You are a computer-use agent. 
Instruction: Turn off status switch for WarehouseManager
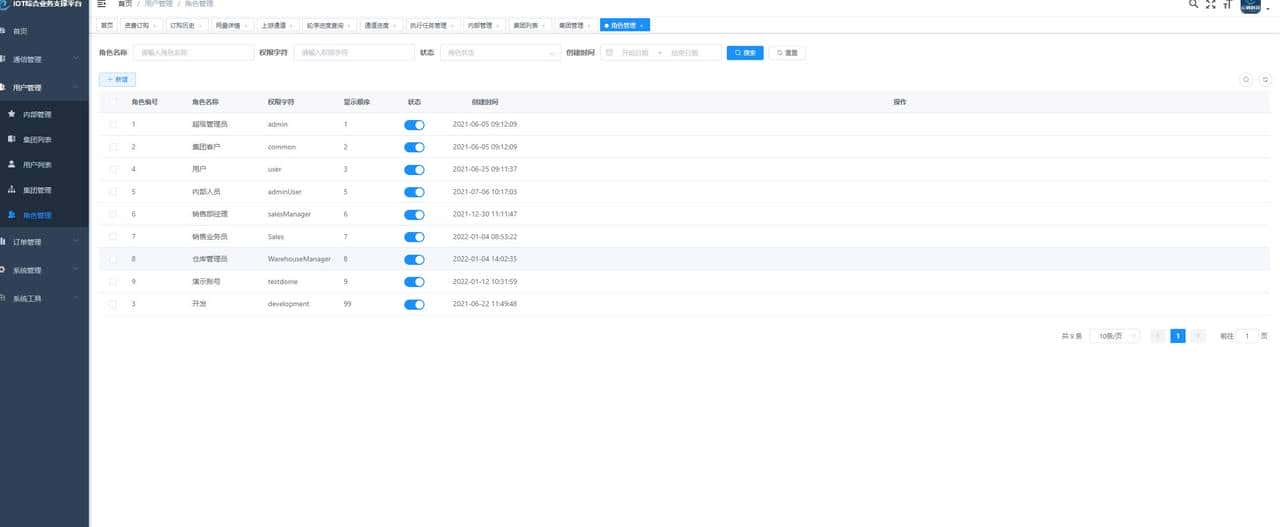[414, 259]
